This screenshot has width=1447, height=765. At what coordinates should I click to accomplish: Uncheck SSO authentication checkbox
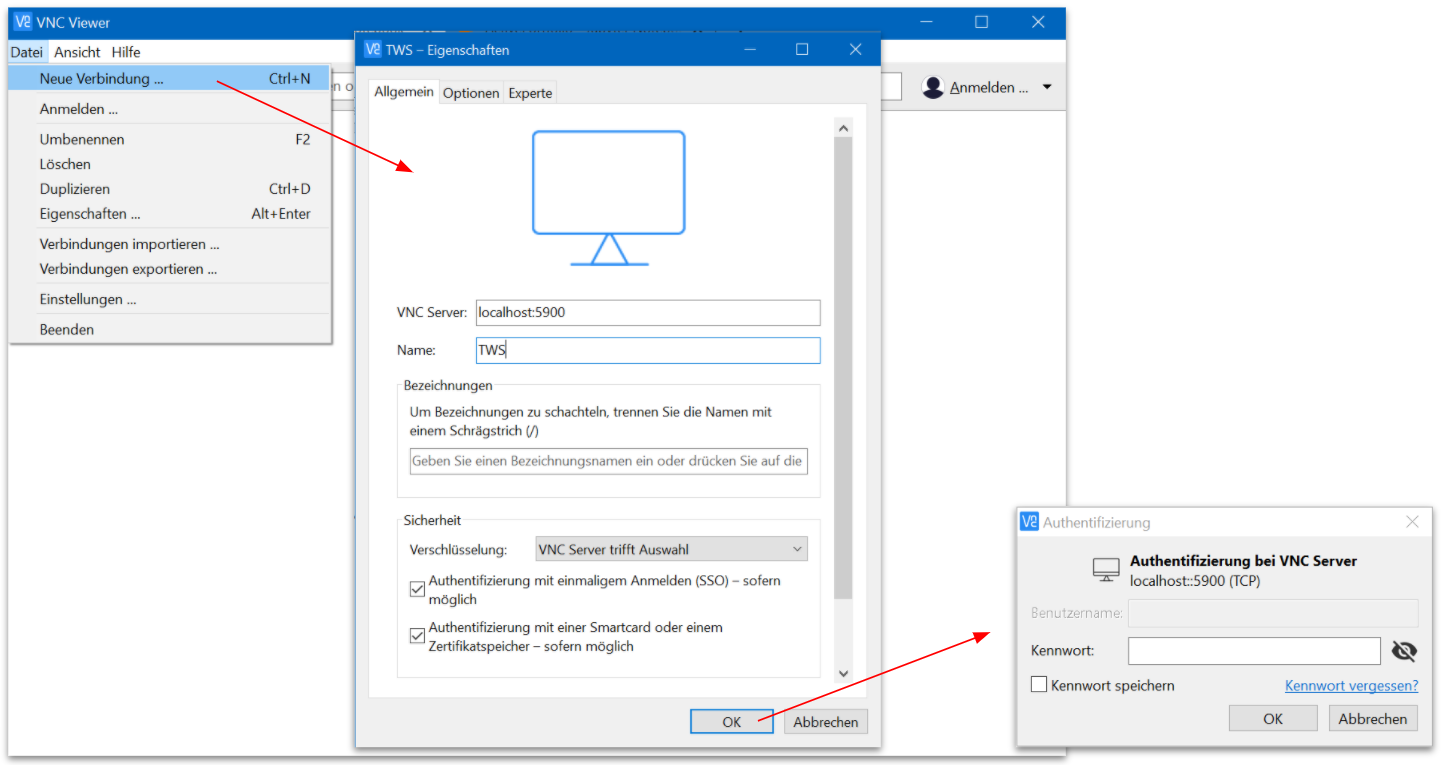point(418,589)
